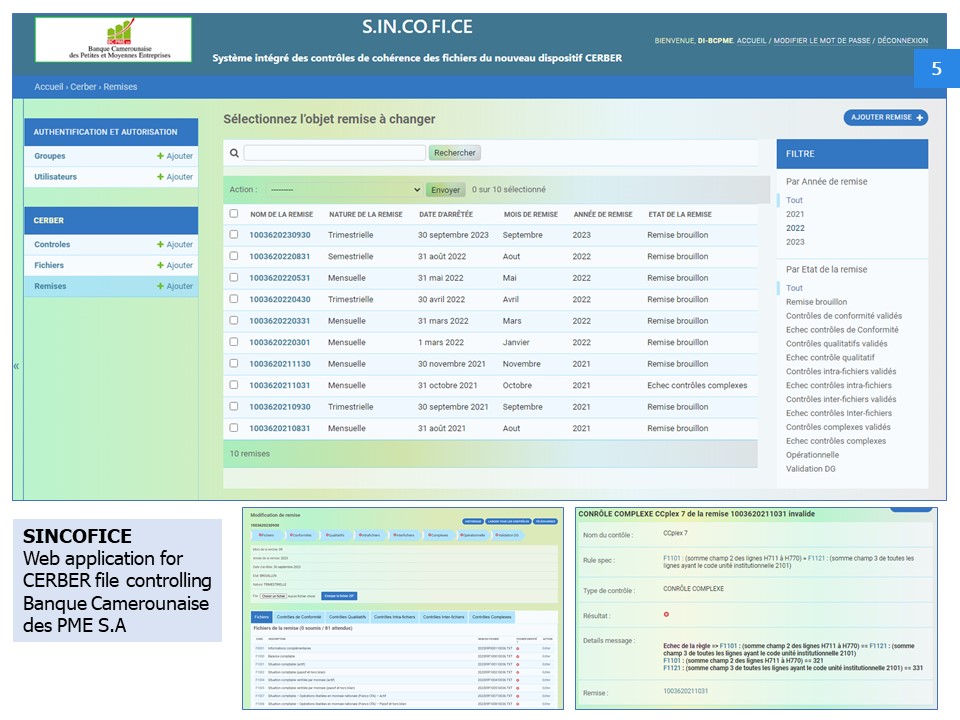Toggle the select-all checkbox in table header

coord(234,214)
